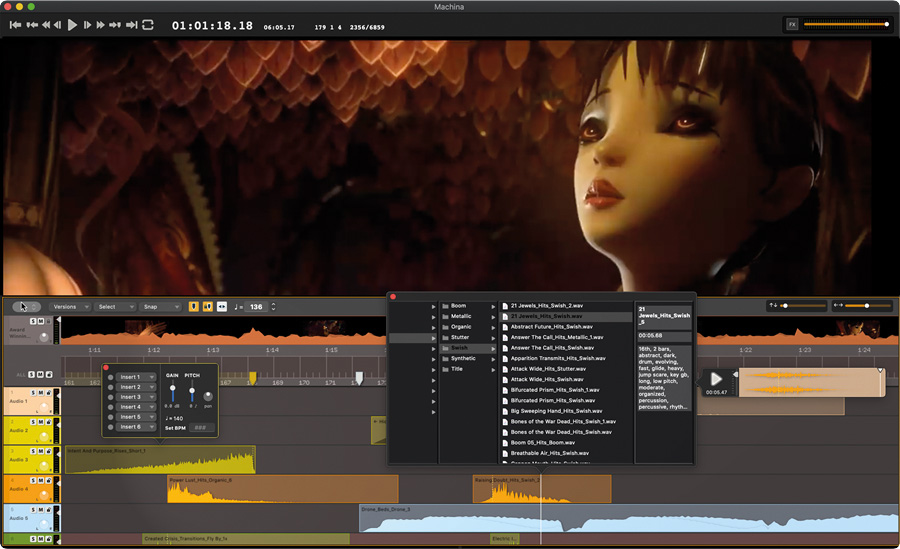Screen dimensions: 900x549
Task: Close the inserts popup with red dot
Action: 106,368
